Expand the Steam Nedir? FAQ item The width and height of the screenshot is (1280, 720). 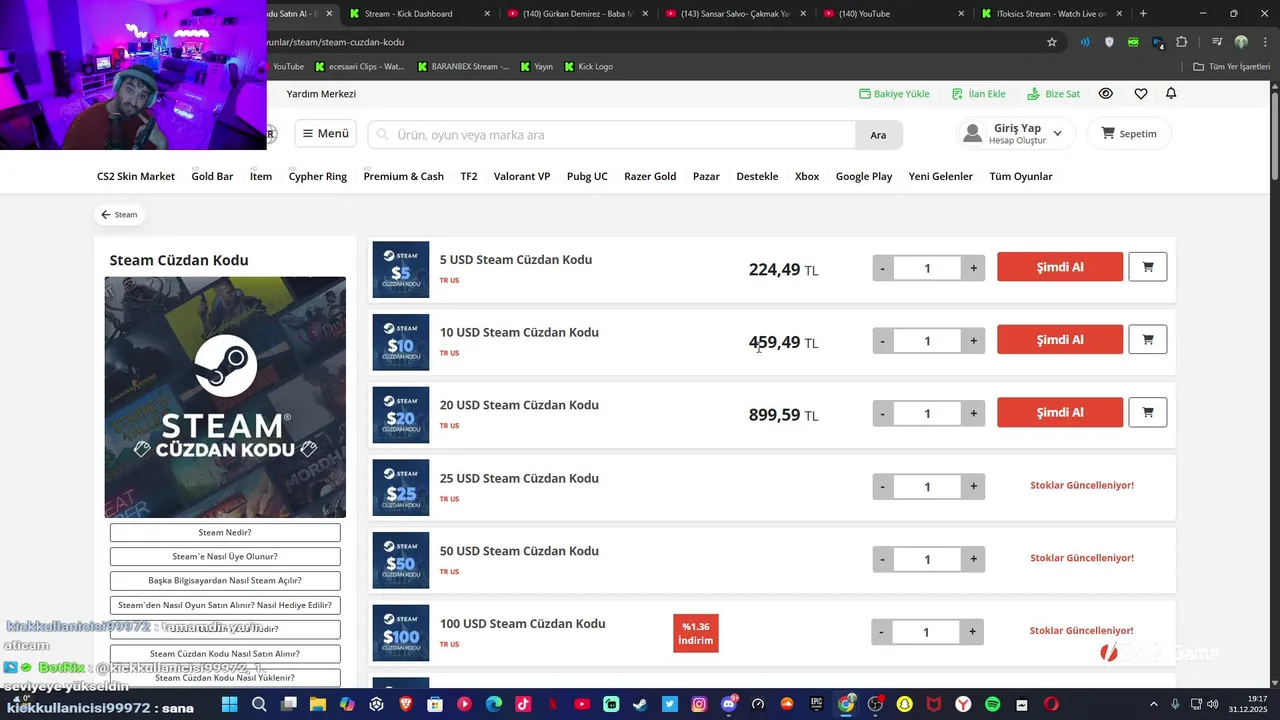(x=225, y=533)
